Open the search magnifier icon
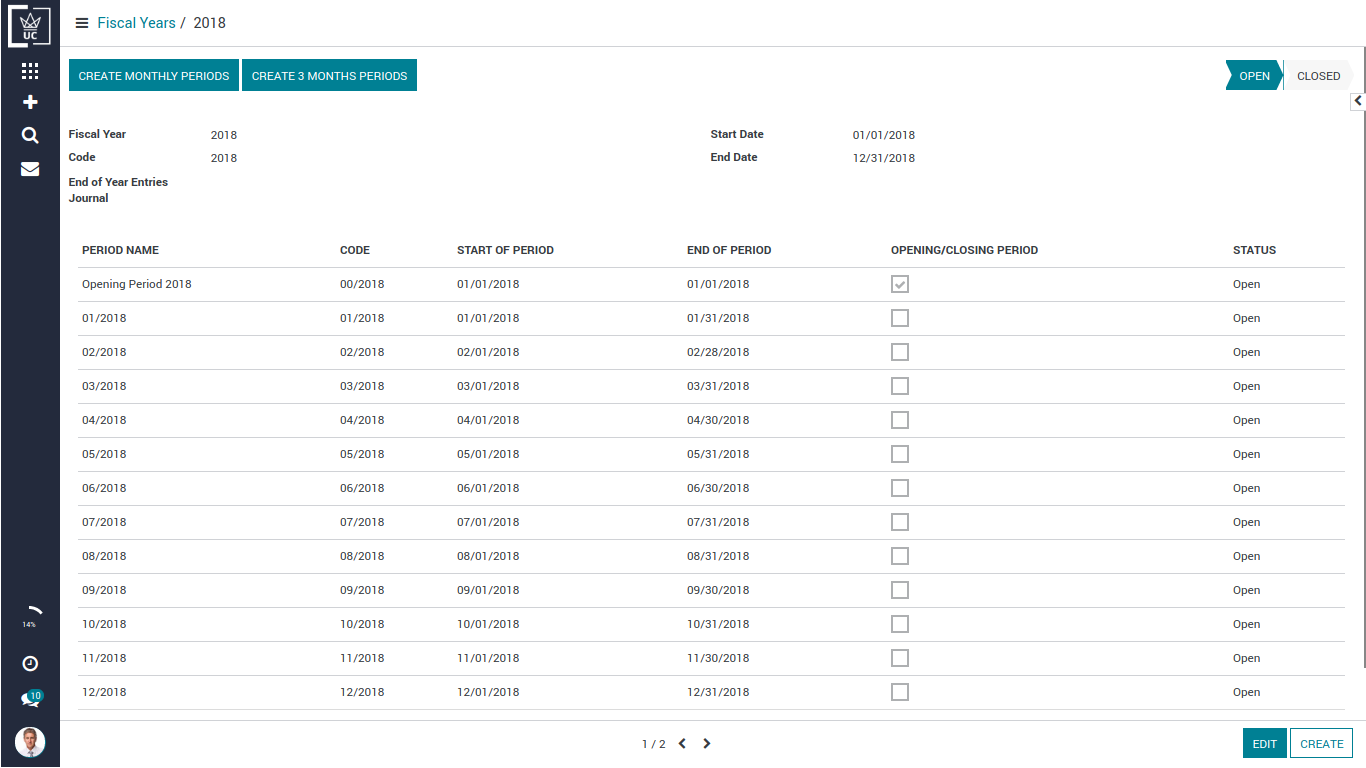 click(x=30, y=136)
